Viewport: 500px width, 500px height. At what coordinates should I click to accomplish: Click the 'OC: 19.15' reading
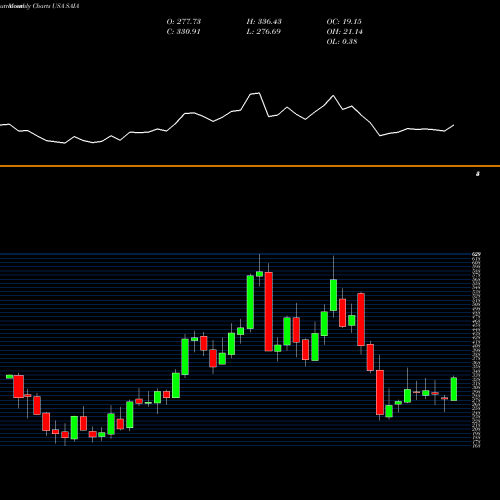pos(344,22)
